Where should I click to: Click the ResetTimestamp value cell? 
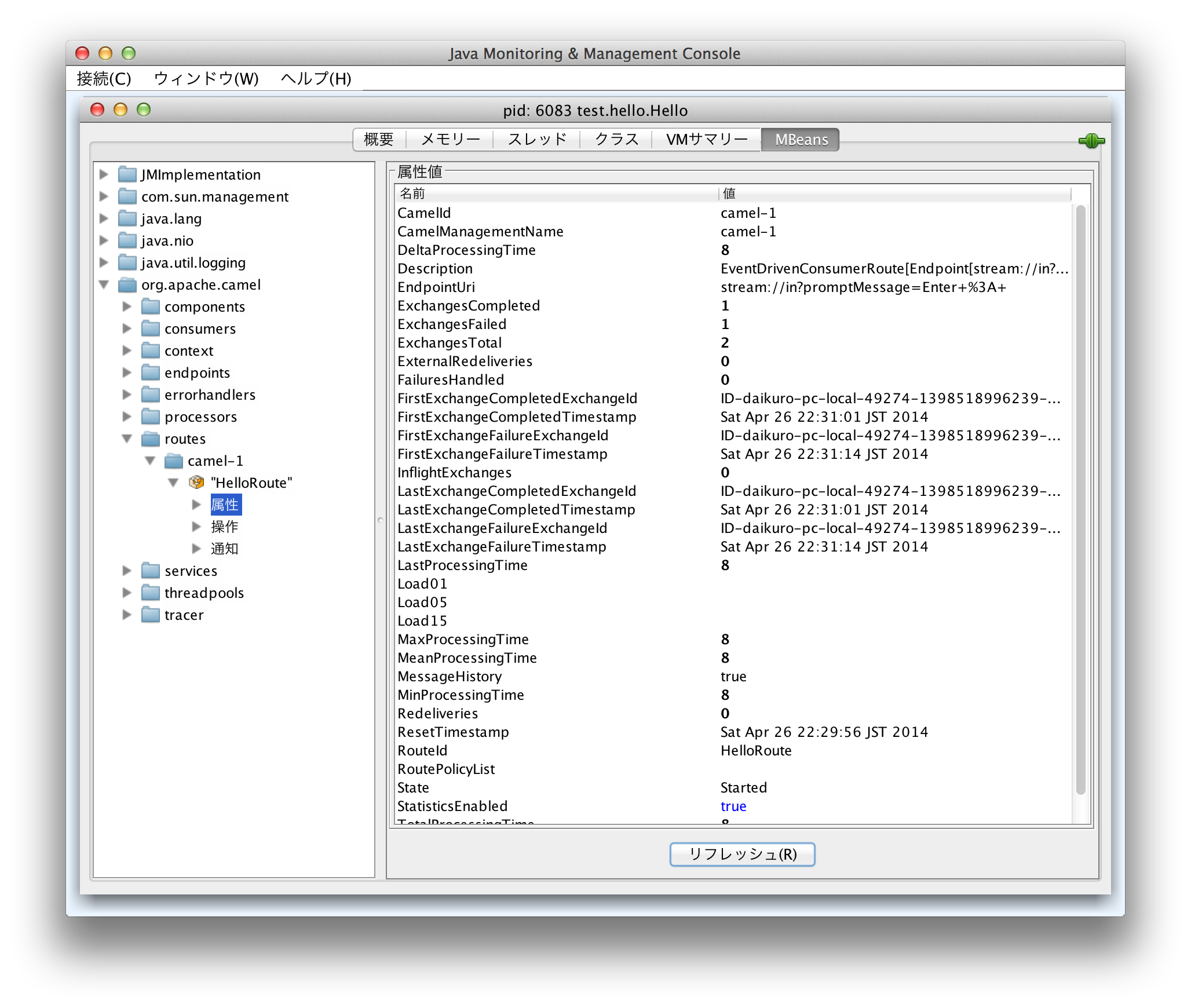coord(895,732)
